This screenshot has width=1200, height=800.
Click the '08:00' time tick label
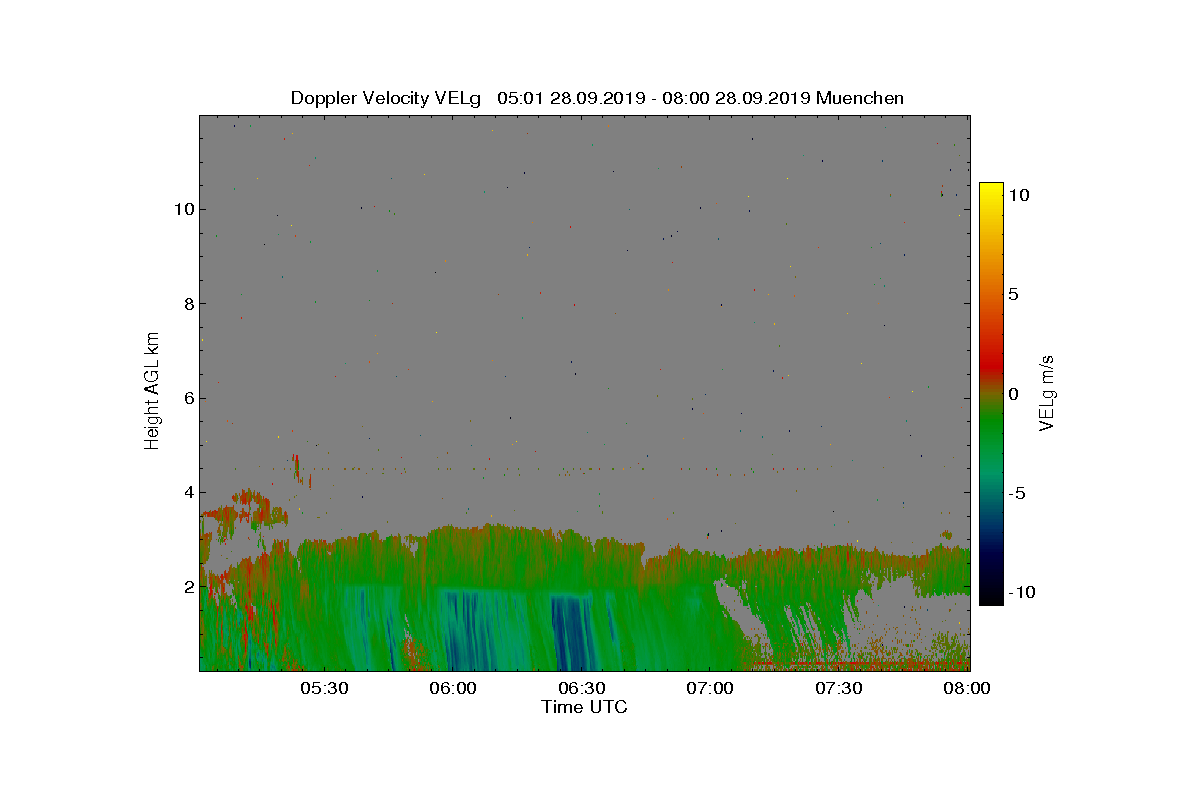[x=966, y=689]
